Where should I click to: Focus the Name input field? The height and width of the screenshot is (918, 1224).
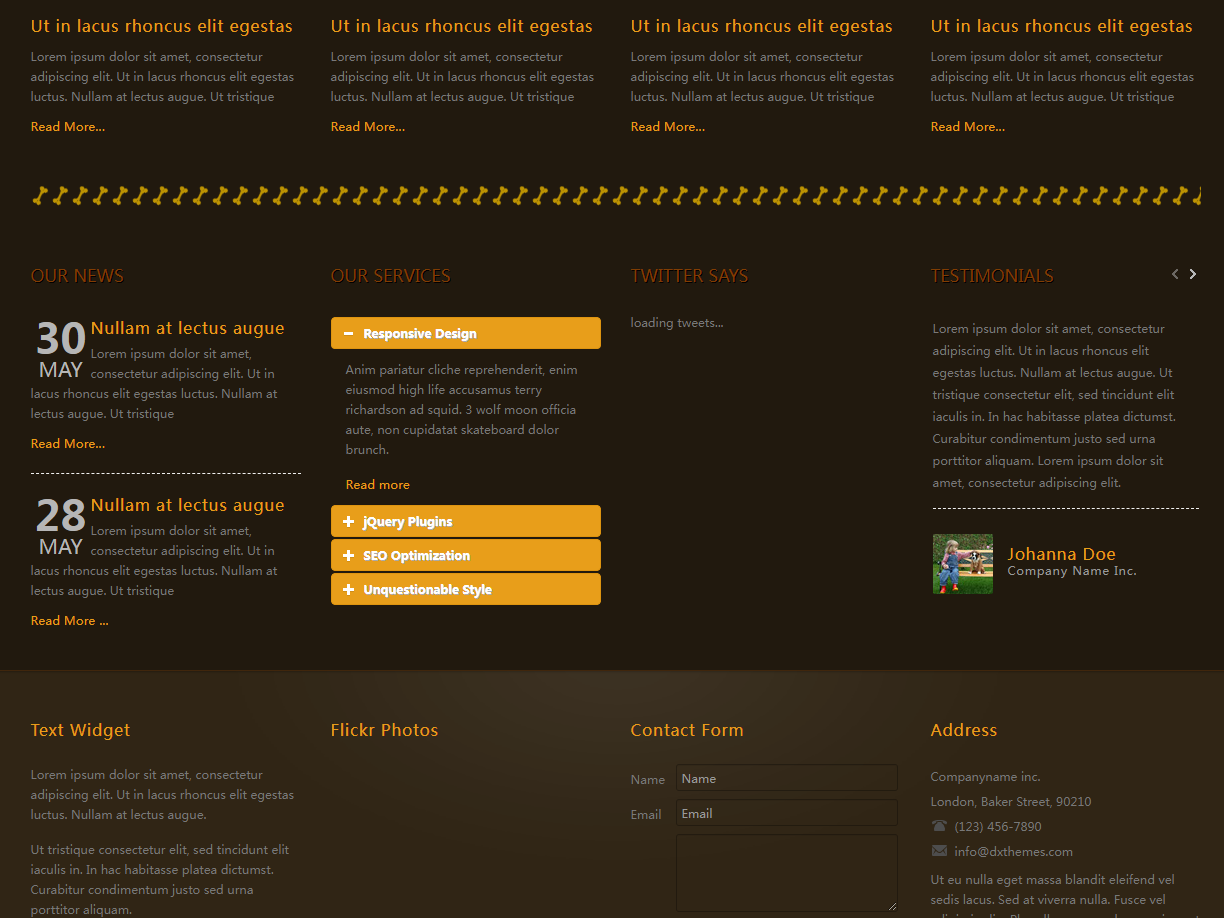coord(787,778)
